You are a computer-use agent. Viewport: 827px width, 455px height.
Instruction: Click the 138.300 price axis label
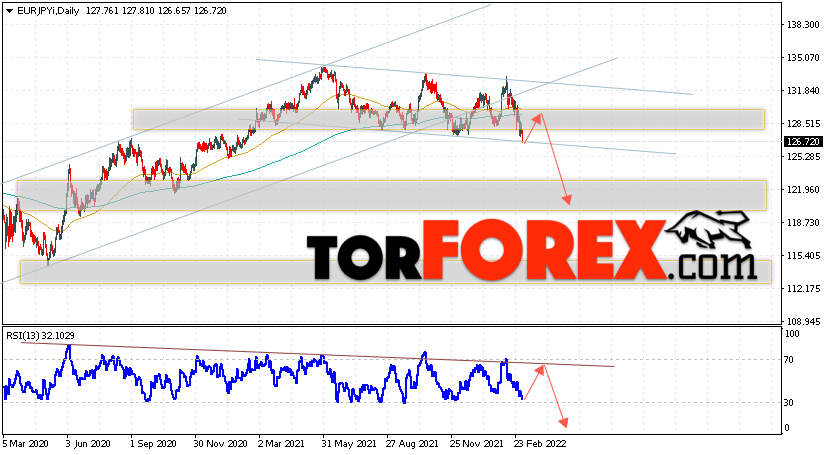(x=803, y=25)
